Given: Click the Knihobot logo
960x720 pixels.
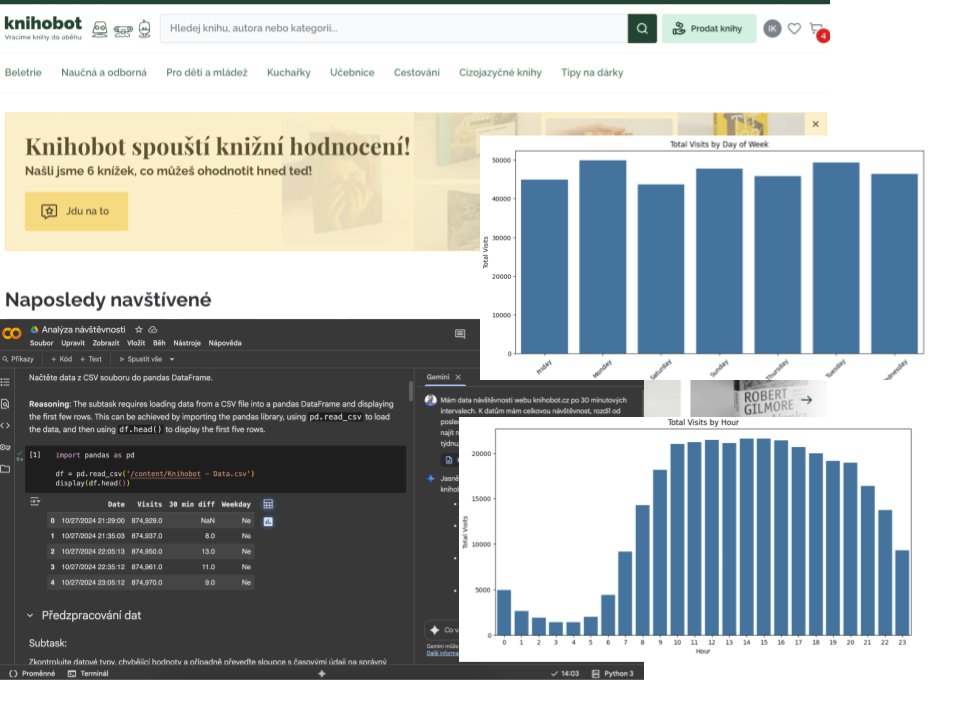Looking at the screenshot, I should (x=43, y=28).
